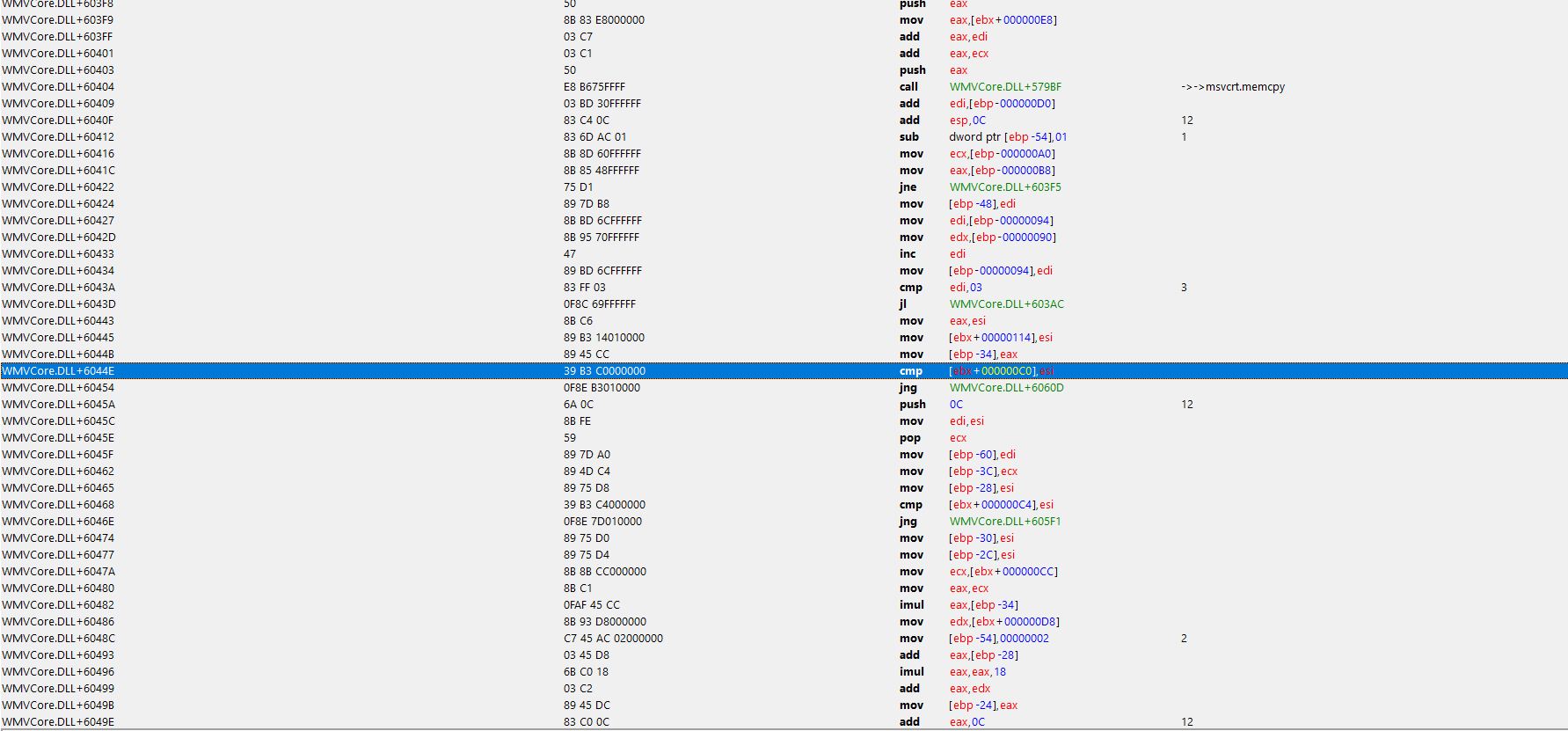Click the inc opcode

[x=908, y=254]
